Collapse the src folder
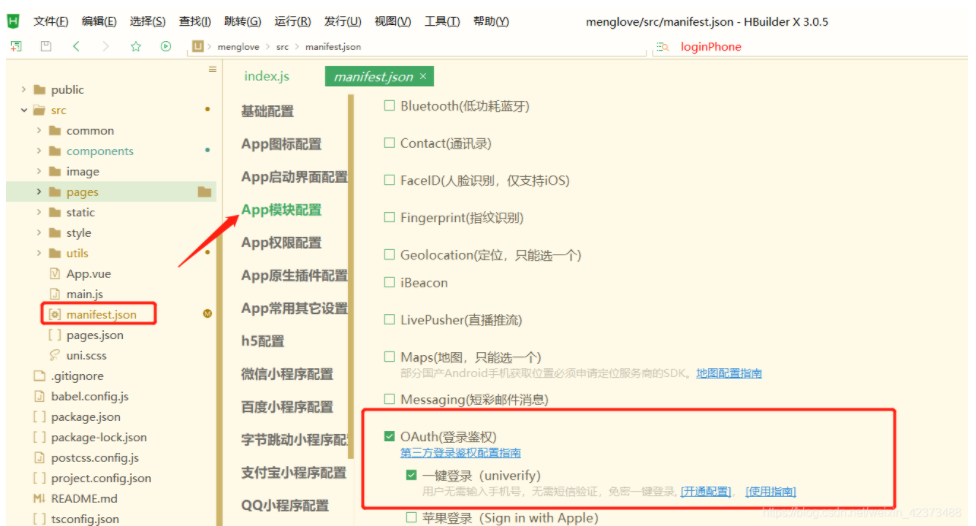This screenshot has height=526, width=976. pyautogui.click(x=24, y=110)
